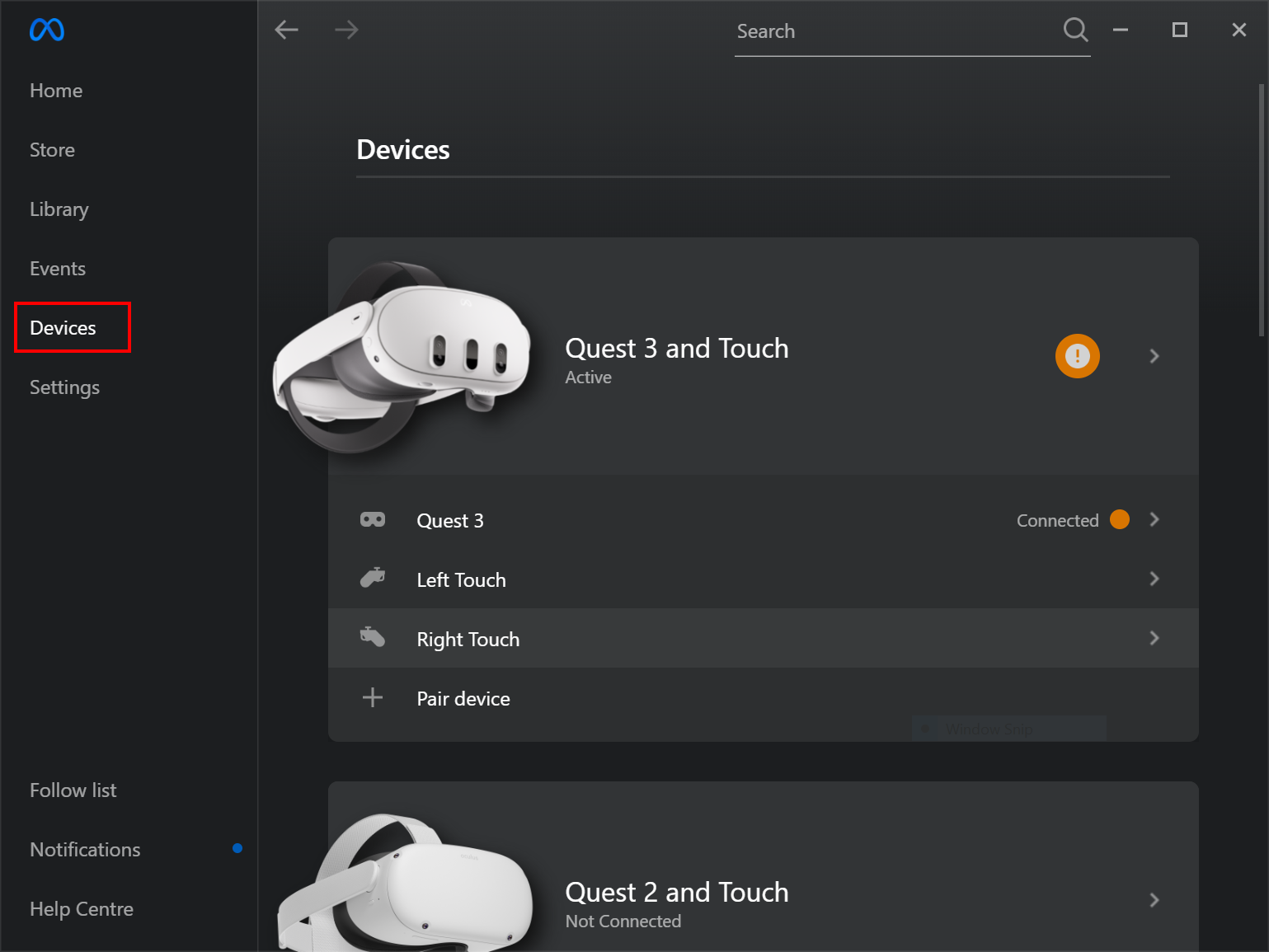Open the Help Centre link
The image size is (1269, 952).
[x=82, y=909]
